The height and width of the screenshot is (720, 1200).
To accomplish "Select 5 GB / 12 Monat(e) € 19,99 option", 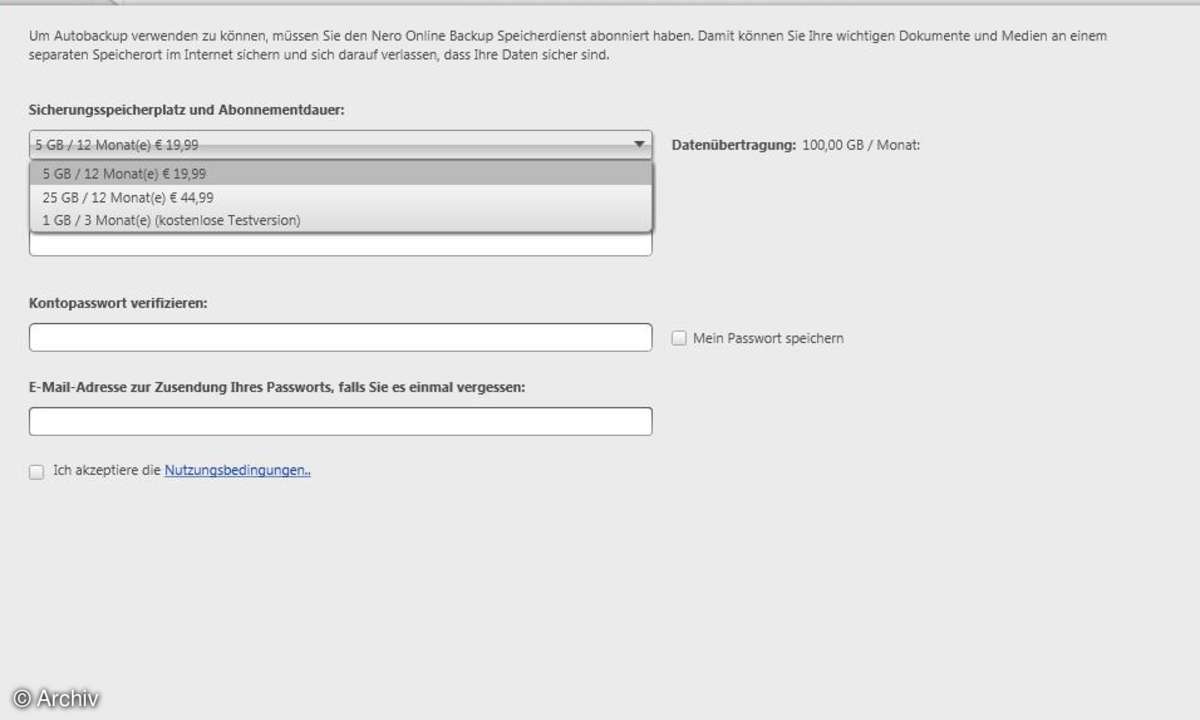I will pos(341,173).
